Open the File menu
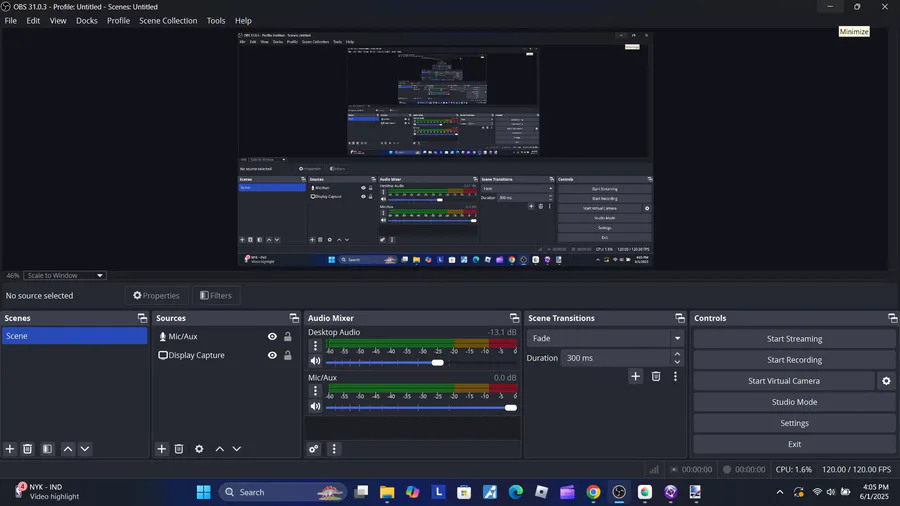The height and width of the screenshot is (506, 900). 10,21
